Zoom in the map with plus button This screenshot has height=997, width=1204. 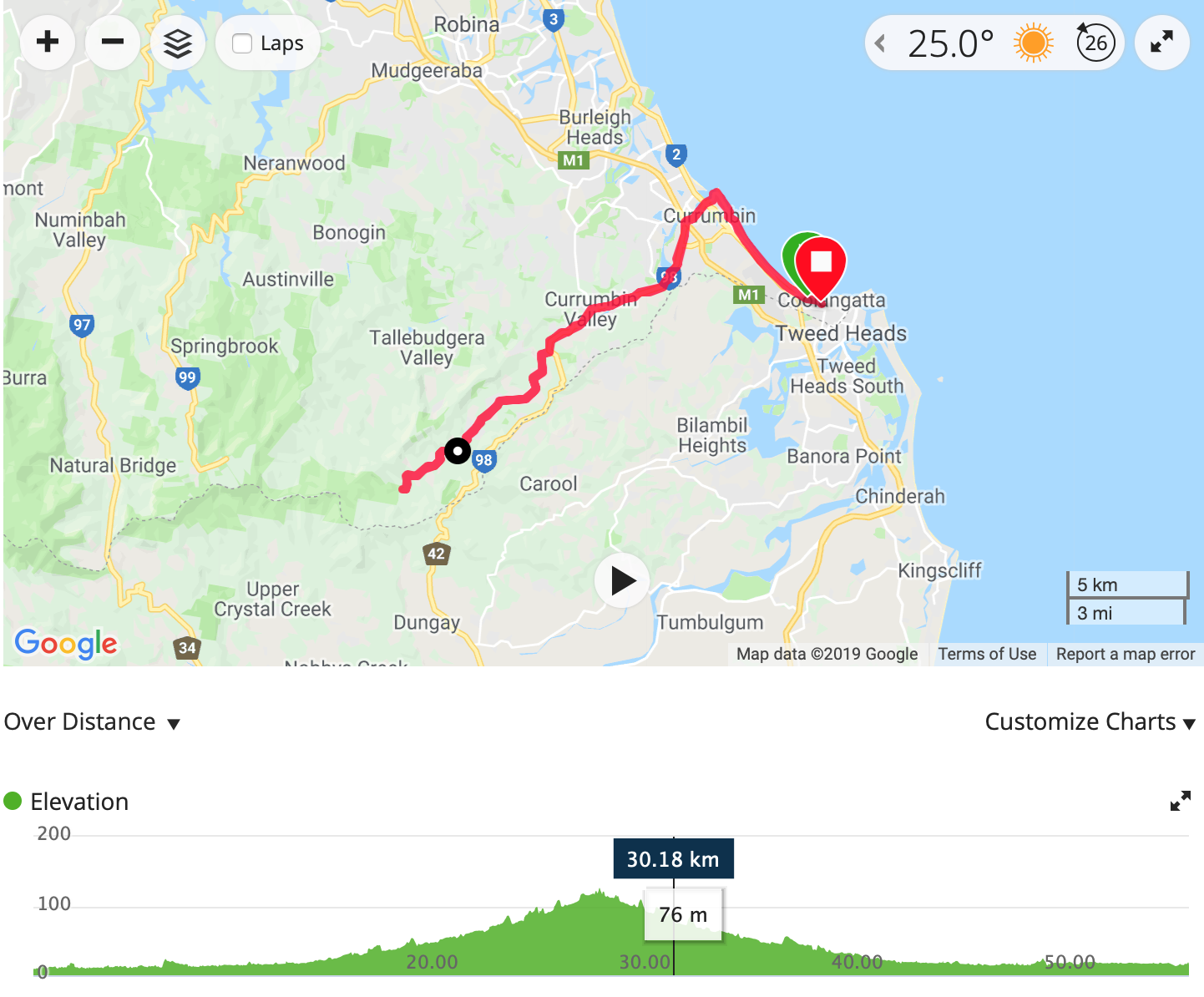(48, 42)
